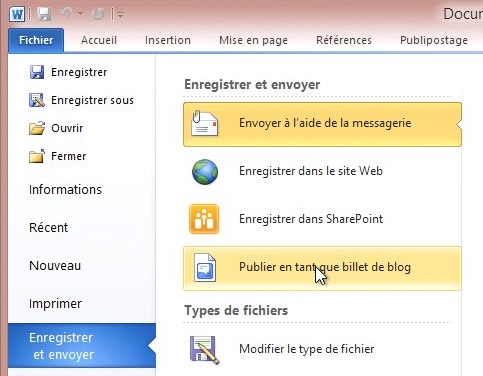Open the Fichier tab

[36, 40]
